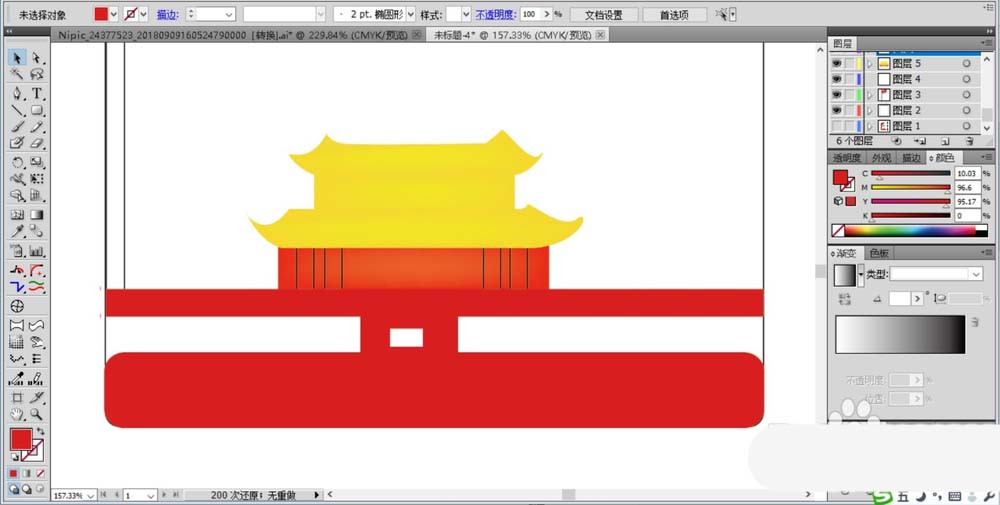Hide 图层 3 using its eye icon

[837, 95]
